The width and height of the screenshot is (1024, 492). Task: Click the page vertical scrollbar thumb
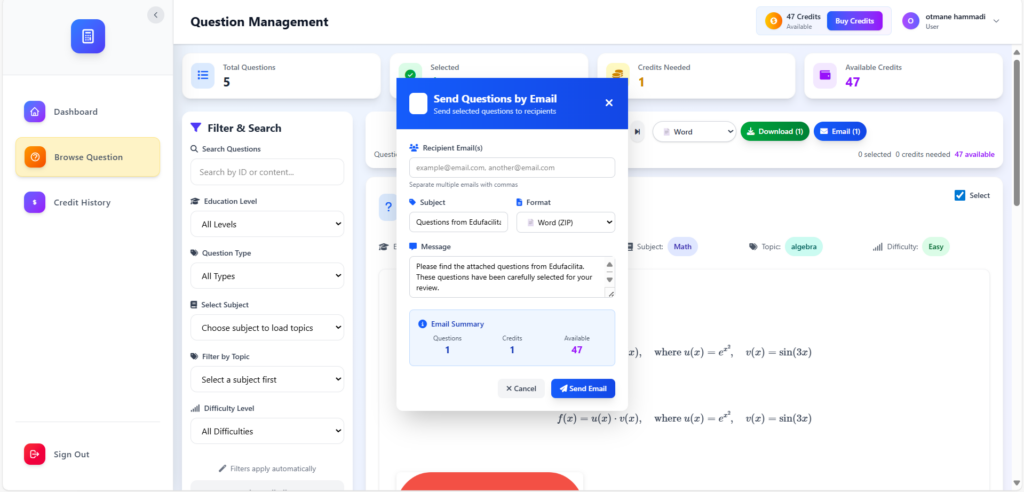[1017, 132]
